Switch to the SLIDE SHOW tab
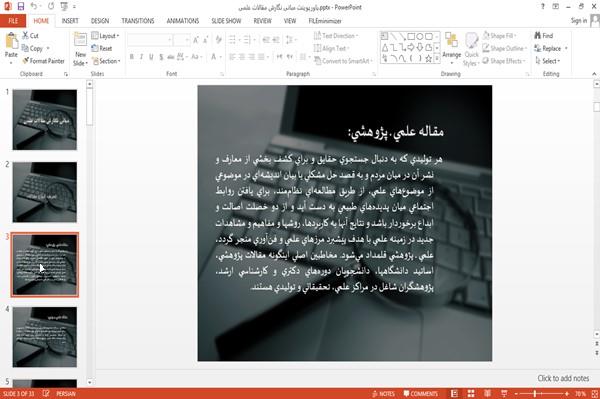 tap(226, 21)
